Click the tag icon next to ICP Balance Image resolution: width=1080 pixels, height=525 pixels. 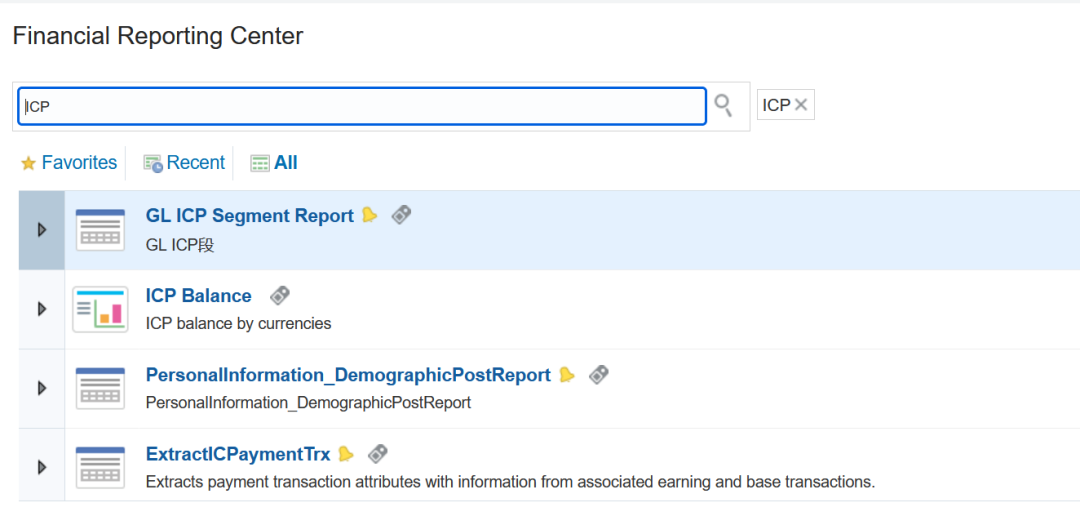click(280, 296)
